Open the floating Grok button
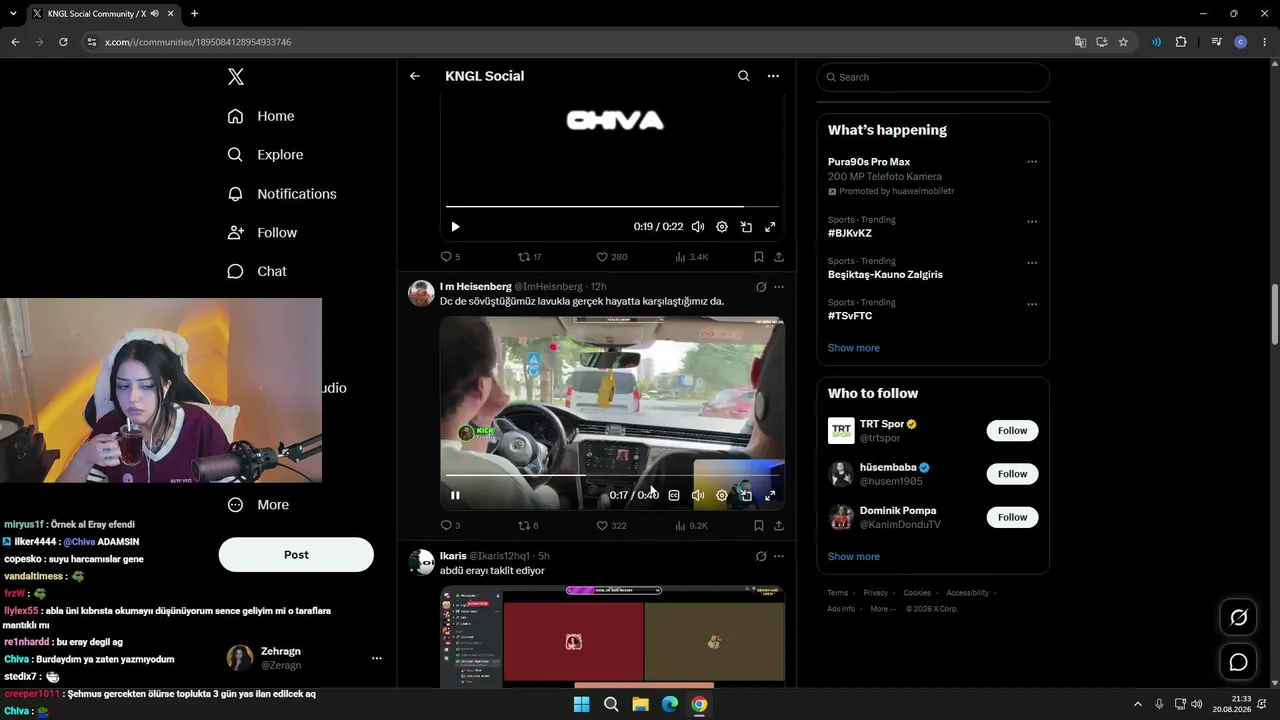Screen dimensions: 1280x720 click(1238, 618)
